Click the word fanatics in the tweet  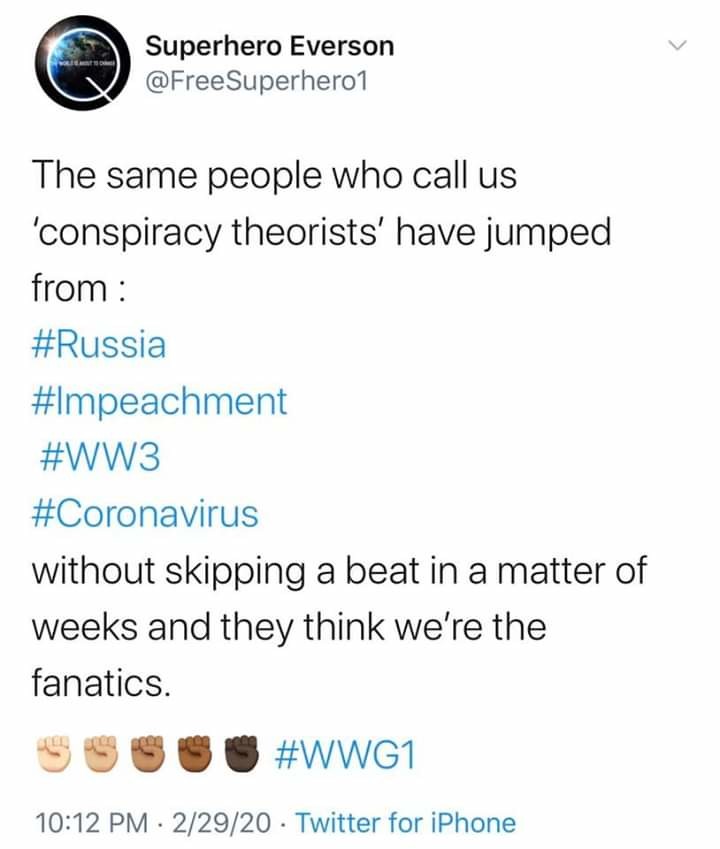coord(101,683)
